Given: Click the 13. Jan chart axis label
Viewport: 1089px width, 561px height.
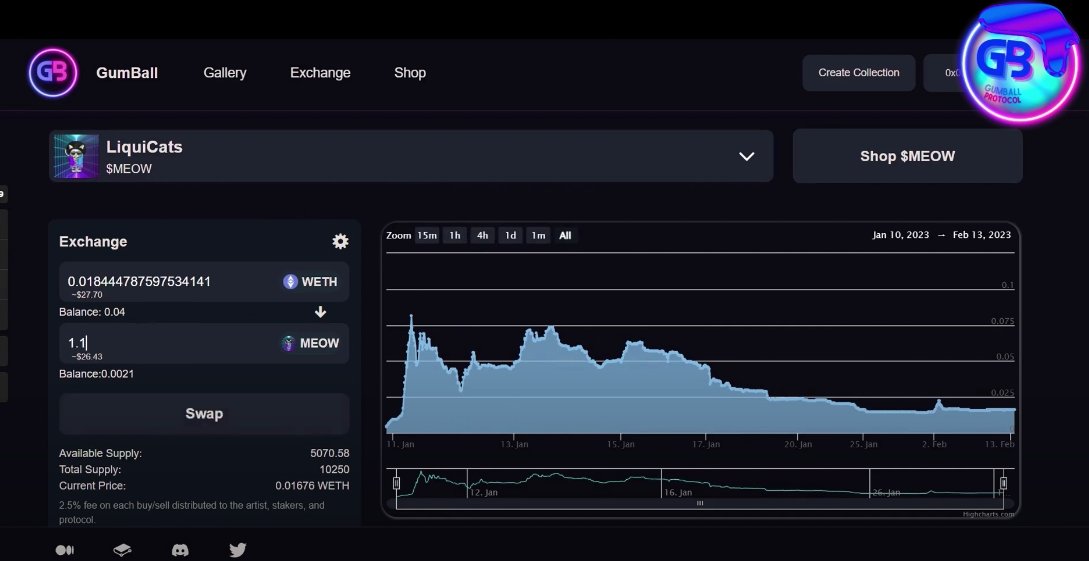Looking at the screenshot, I should [x=515, y=444].
